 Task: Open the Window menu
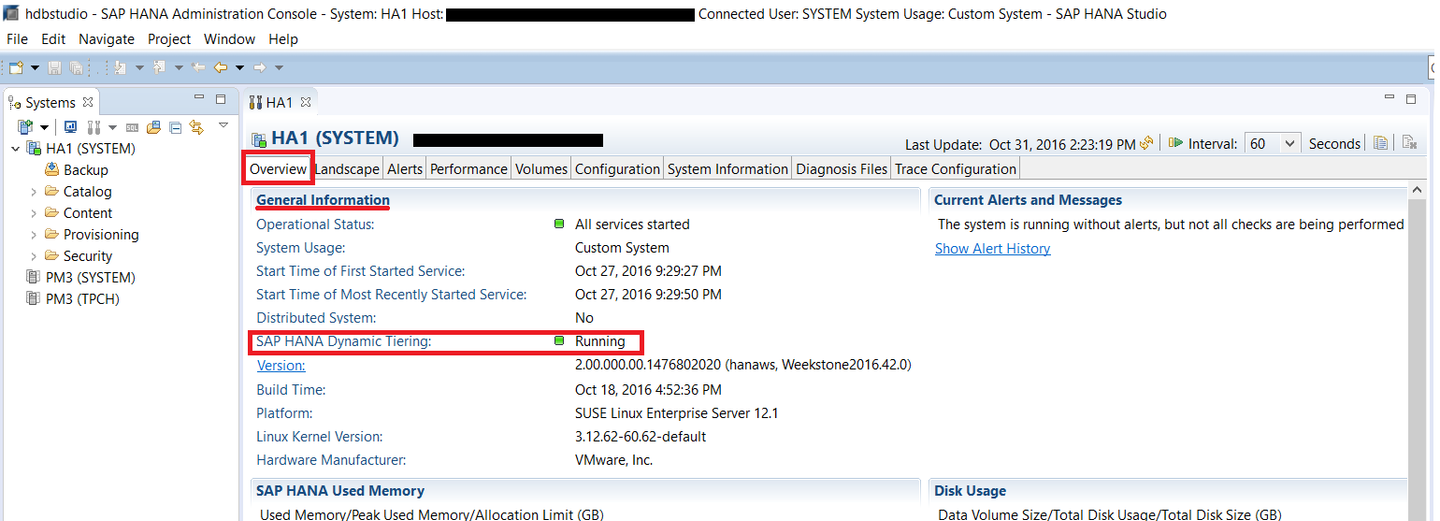point(229,39)
